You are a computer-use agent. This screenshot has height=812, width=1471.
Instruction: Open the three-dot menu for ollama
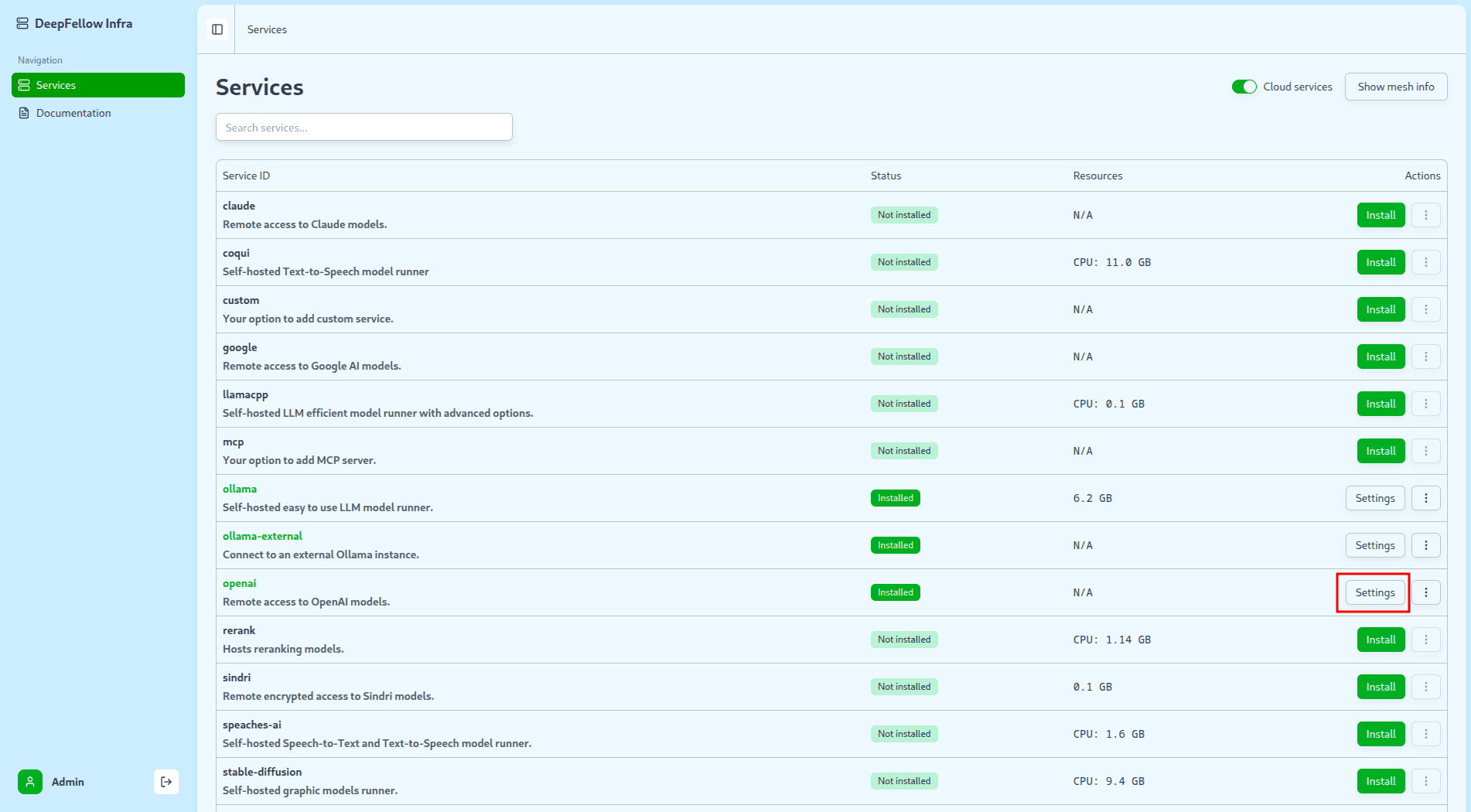pyautogui.click(x=1426, y=498)
